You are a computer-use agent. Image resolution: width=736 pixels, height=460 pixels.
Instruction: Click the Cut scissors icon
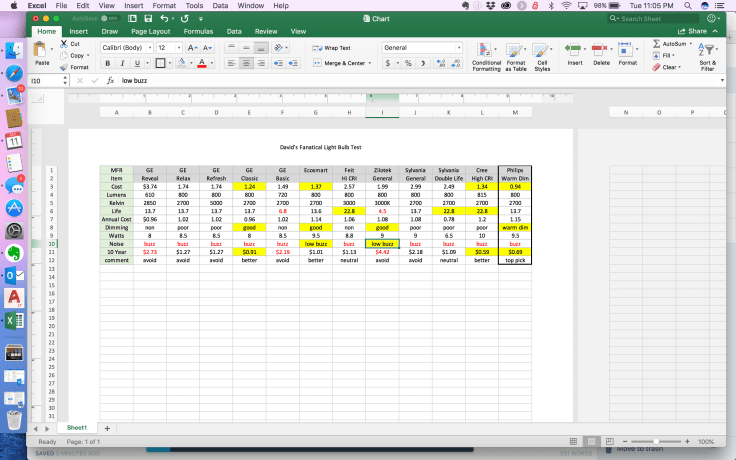tap(63, 44)
